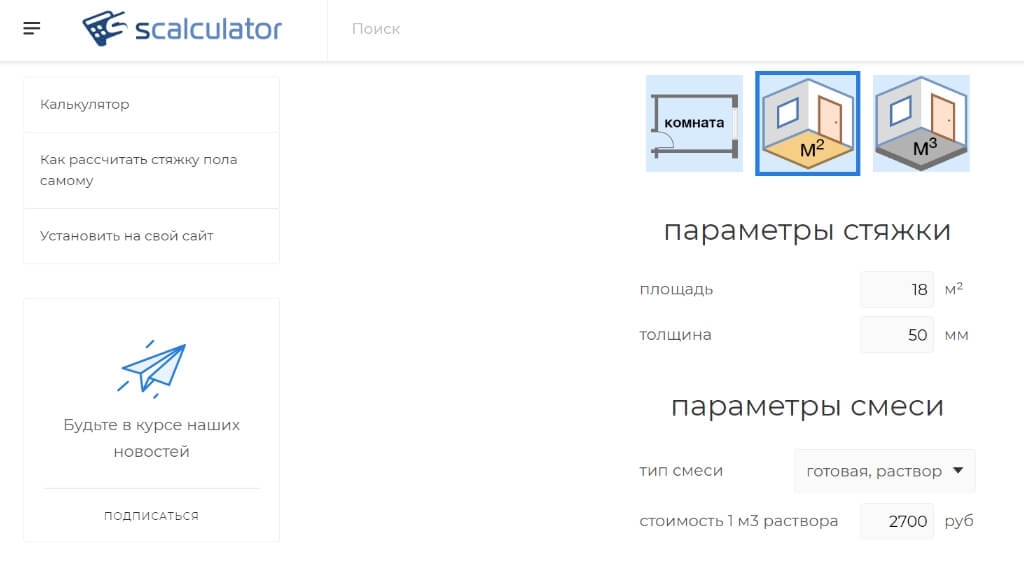Image resolution: width=1024 pixels, height=576 pixels.
Task: Expand the тип смеси dropdown
Action: click(884, 471)
